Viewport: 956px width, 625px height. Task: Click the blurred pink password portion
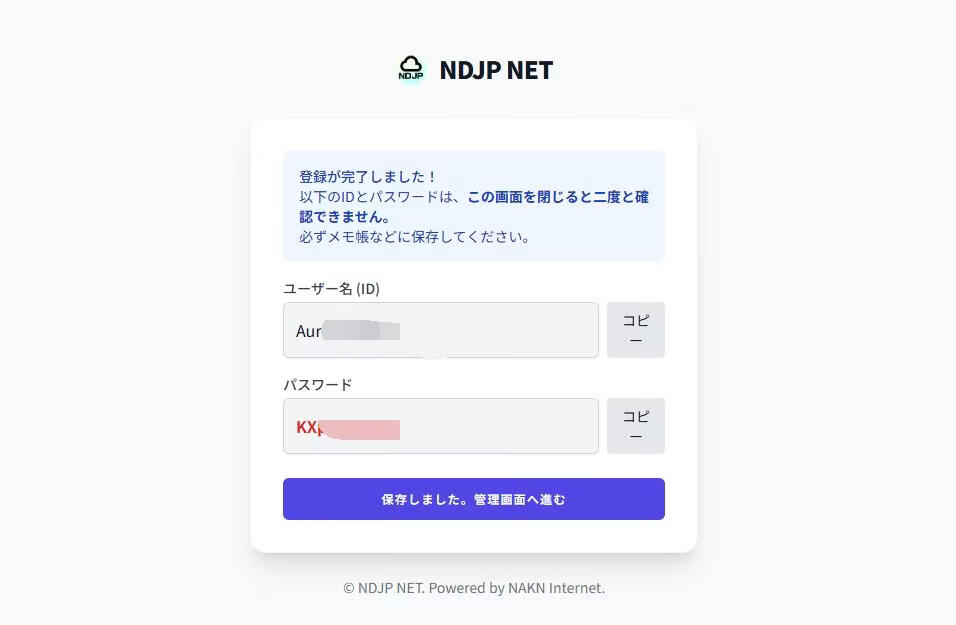[x=362, y=429]
